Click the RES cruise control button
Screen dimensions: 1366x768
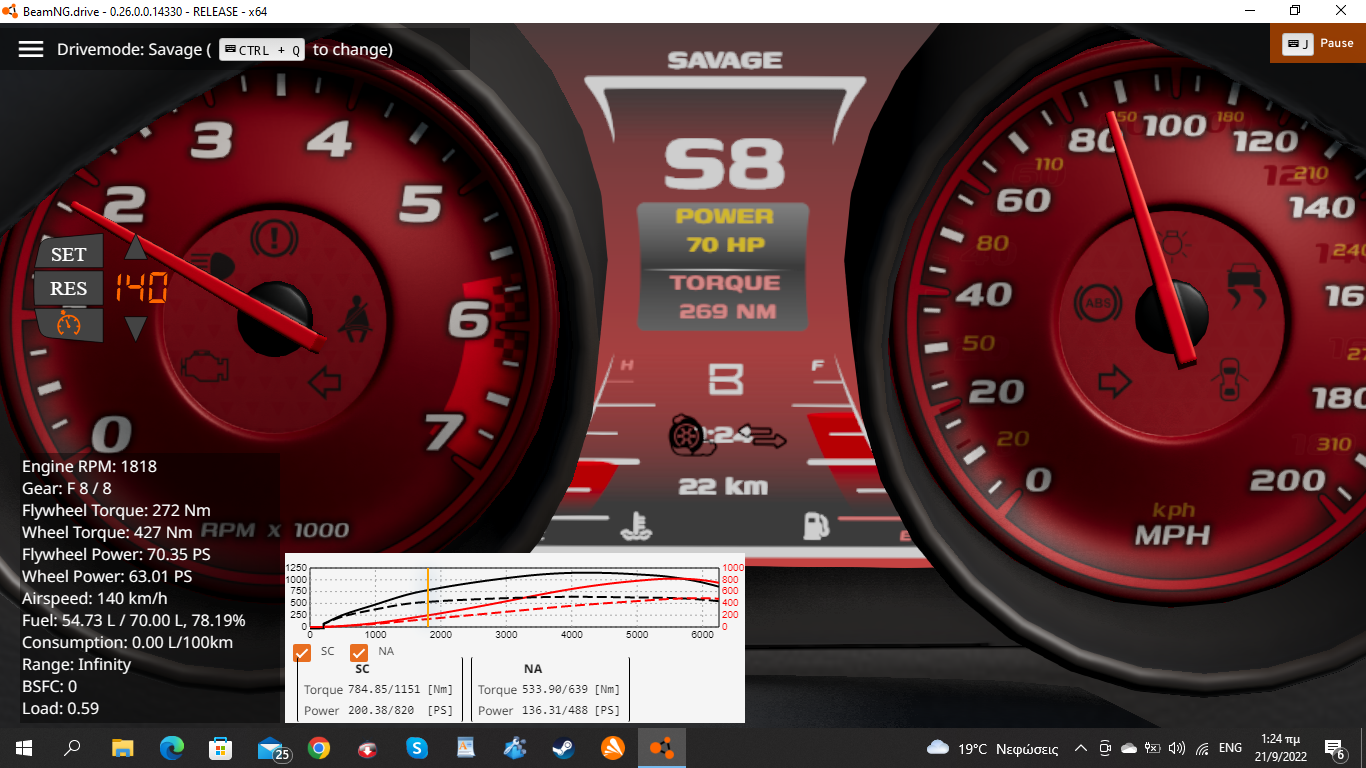[x=68, y=289]
